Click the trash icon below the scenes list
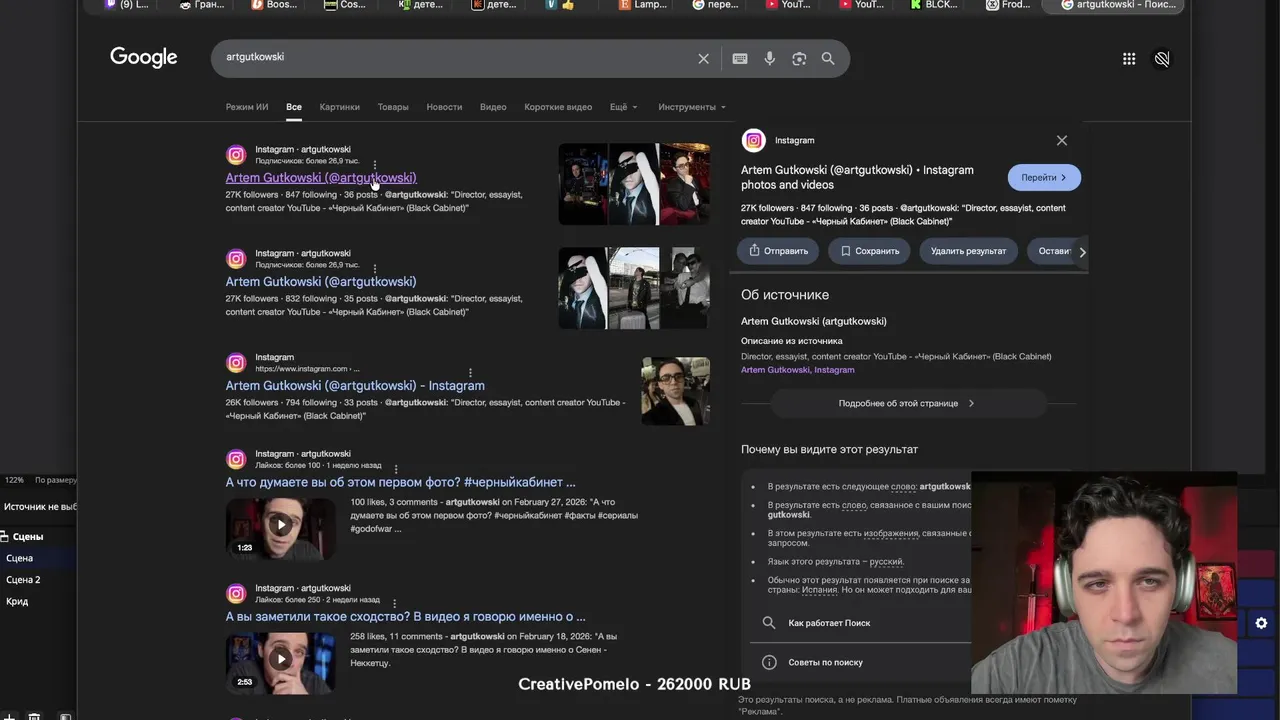 pyautogui.click(x=34, y=716)
